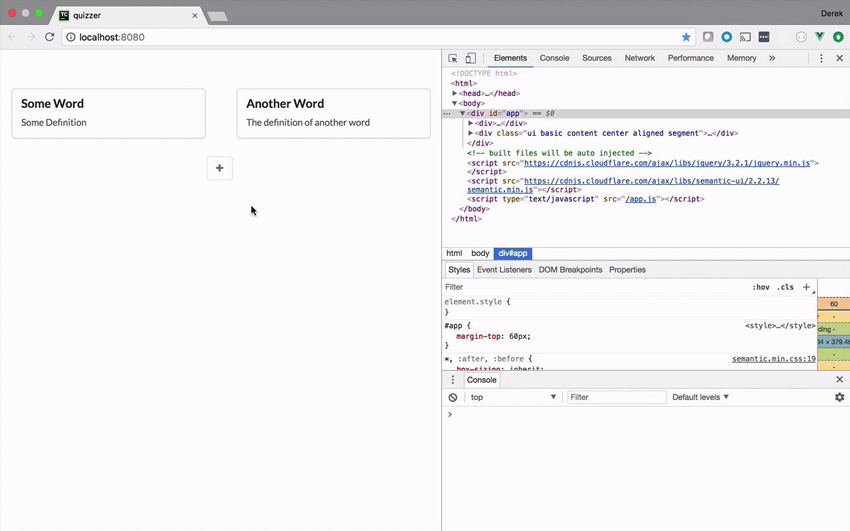Click the plus button to add a card
This screenshot has height=531, width=850.
tap(220, 168)
